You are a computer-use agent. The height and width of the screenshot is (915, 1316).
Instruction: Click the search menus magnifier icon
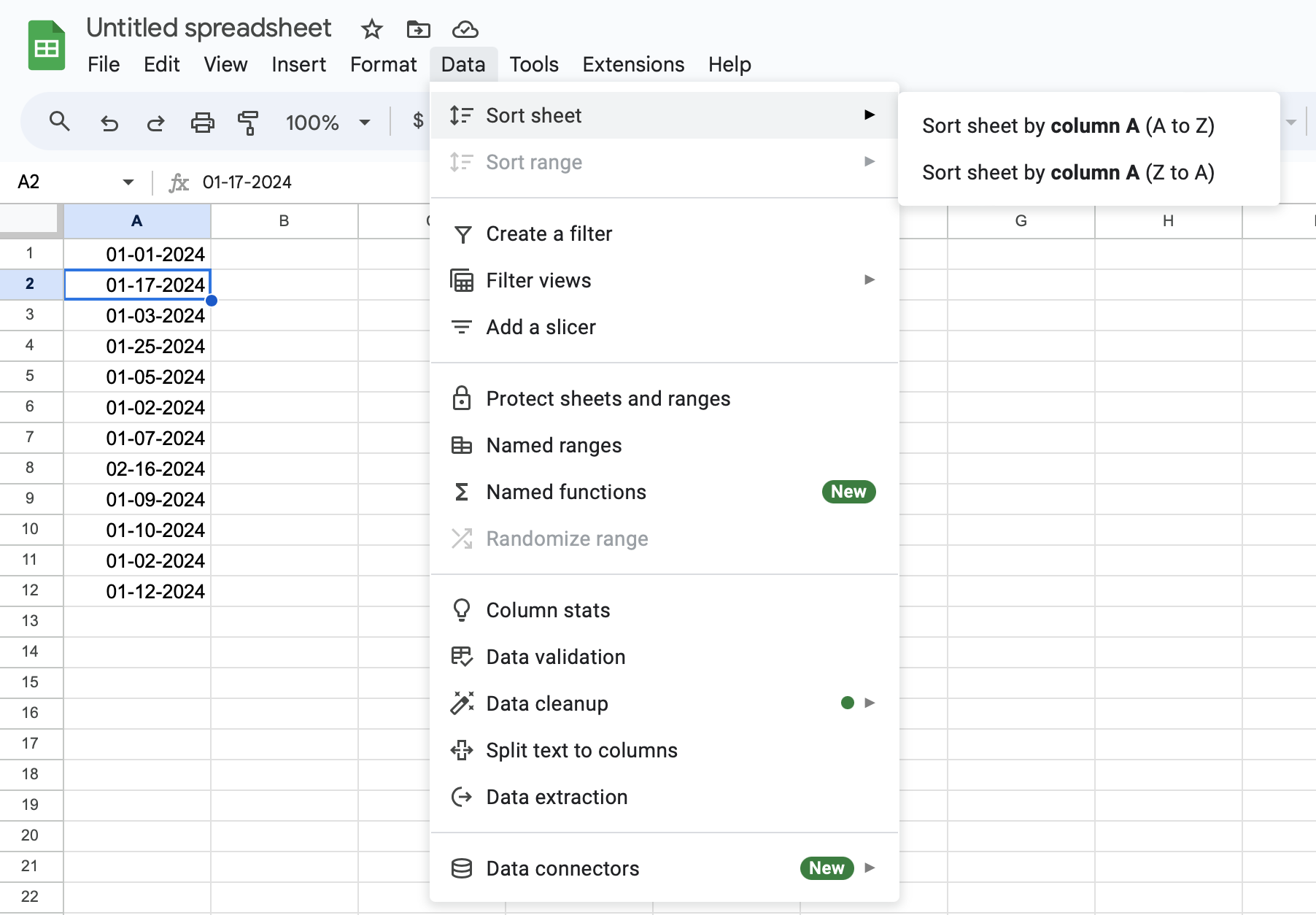click(59, 121)
